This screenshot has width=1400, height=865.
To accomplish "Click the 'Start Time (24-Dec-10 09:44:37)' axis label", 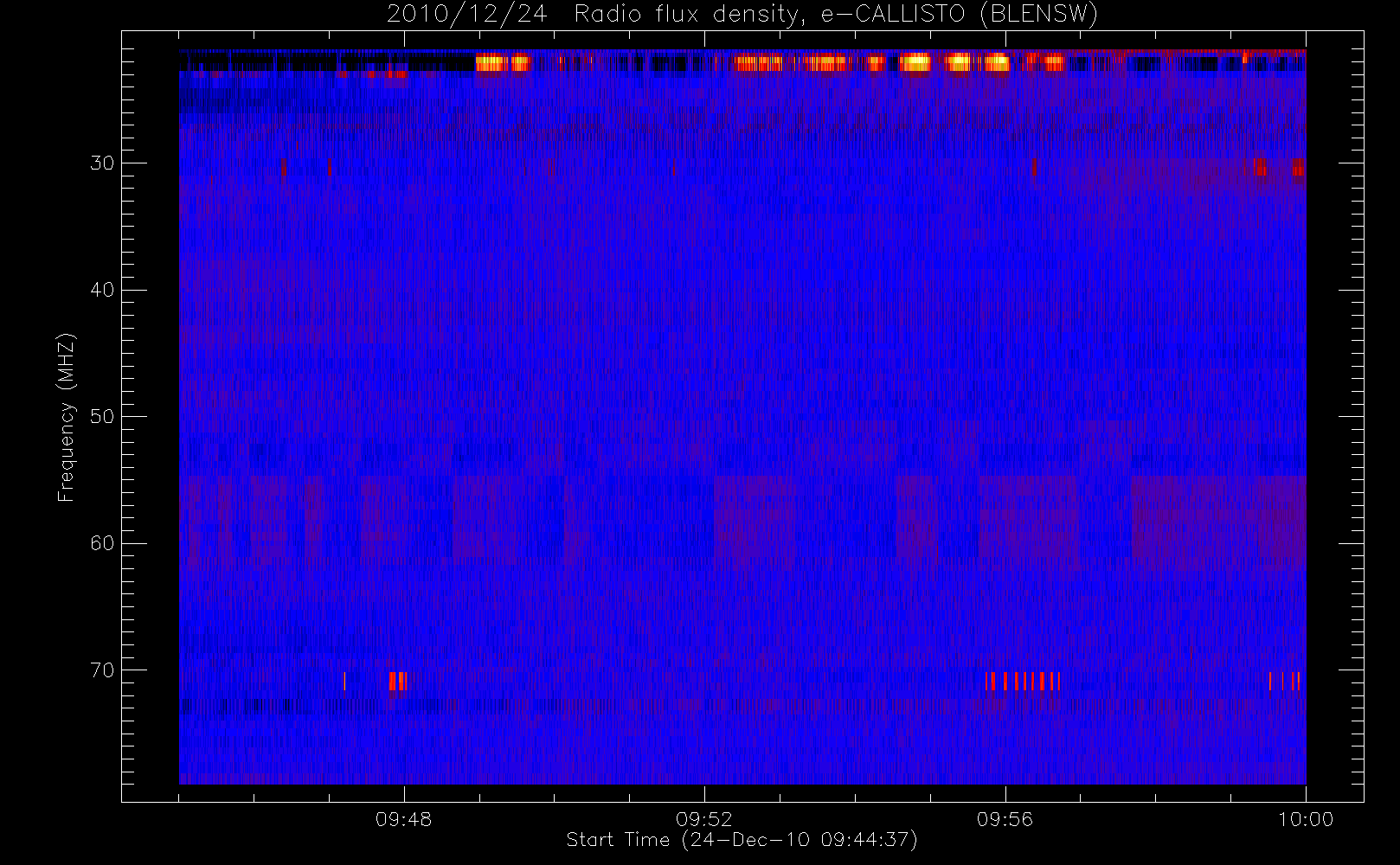I will 742,840.
